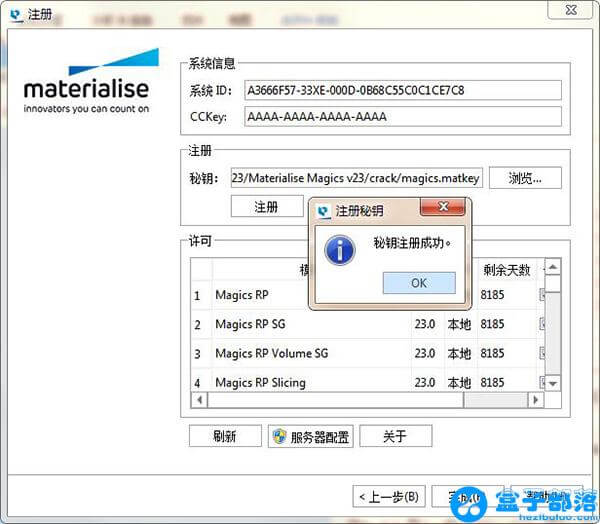Close the 注册秘钥 message dialog
The image size is (600, 524).
(443, 207)
